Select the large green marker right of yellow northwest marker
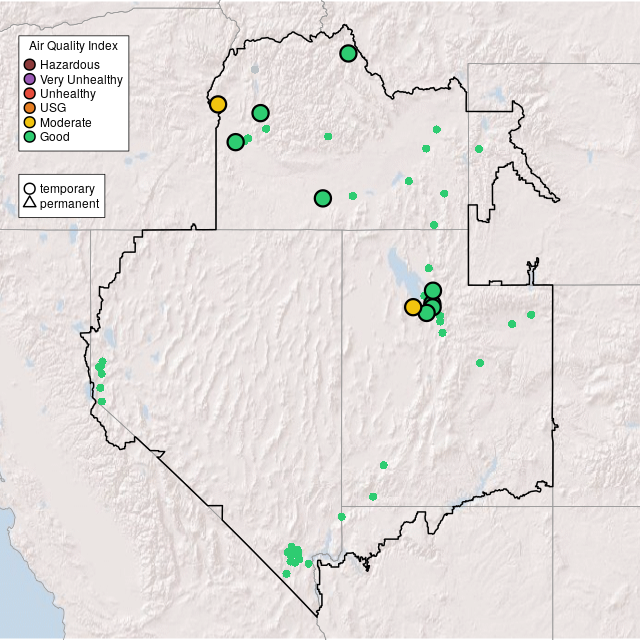This screenshot has height=640, width=640. click(x=260, y=113)
